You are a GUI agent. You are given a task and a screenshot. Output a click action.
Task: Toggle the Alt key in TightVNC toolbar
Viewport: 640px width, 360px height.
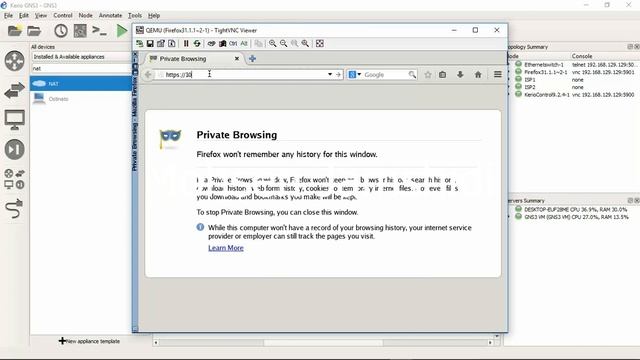coord(244,43)
